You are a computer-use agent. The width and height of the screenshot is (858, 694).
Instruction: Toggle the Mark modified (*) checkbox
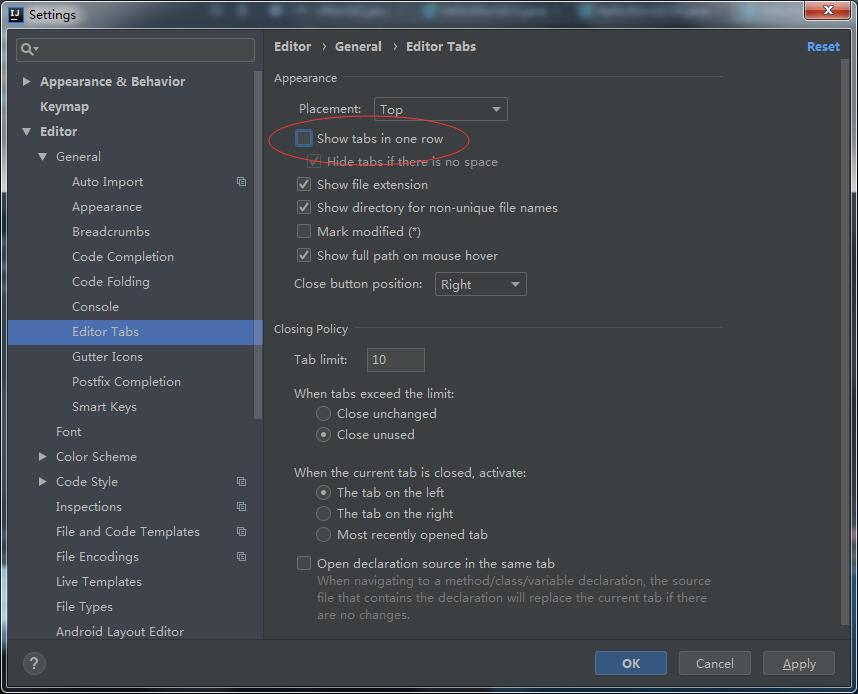click(304, 231)
